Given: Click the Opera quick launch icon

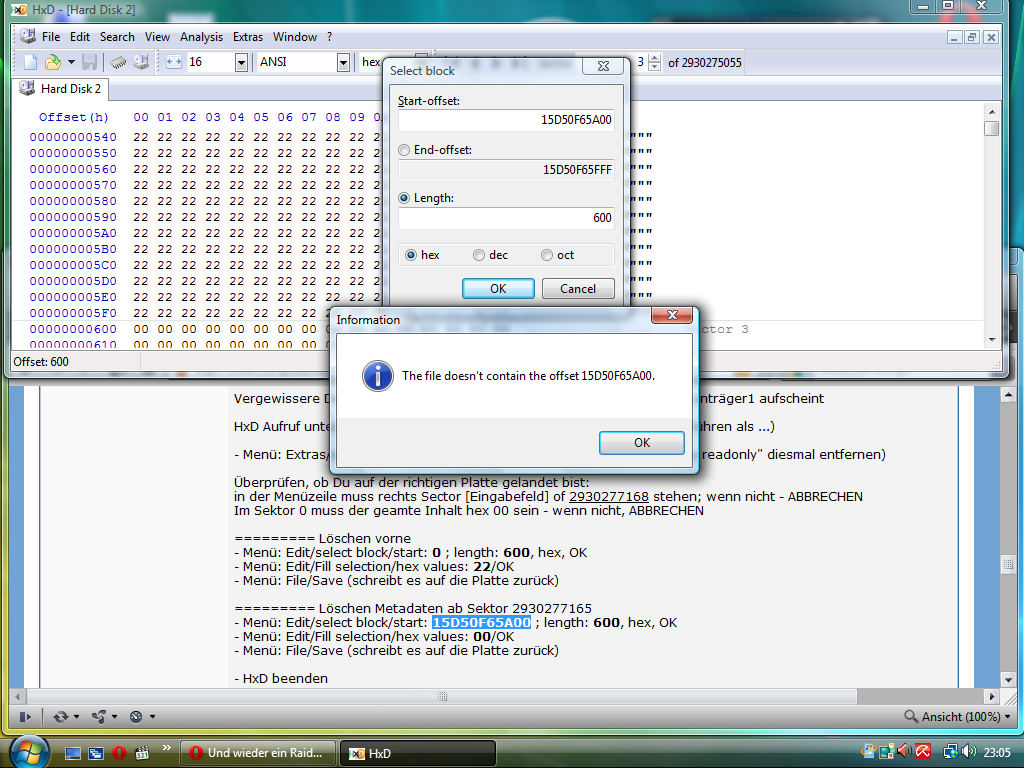Looking at the screenshot, I should click(119, 753).
